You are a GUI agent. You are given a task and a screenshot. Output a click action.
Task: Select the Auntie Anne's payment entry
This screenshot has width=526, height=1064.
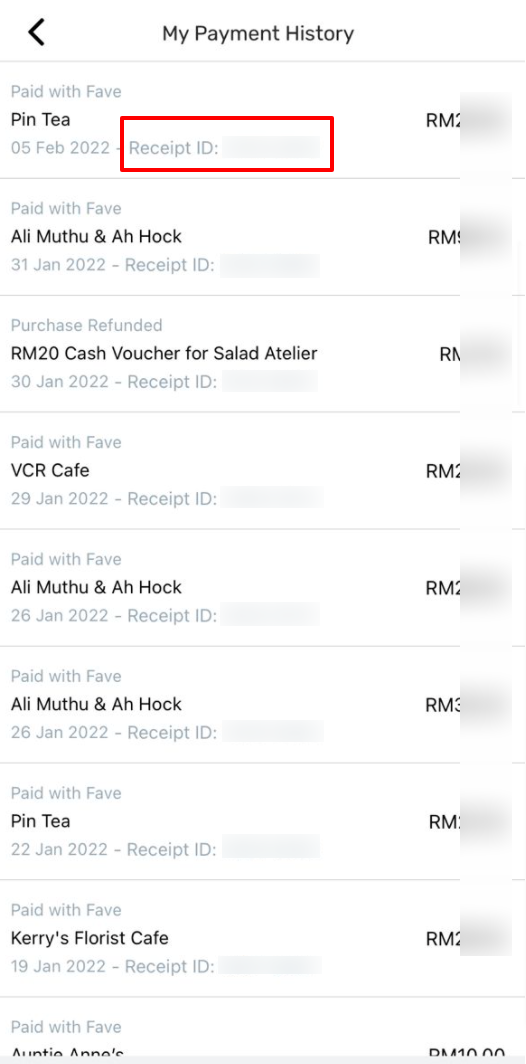pos(263,1030)
